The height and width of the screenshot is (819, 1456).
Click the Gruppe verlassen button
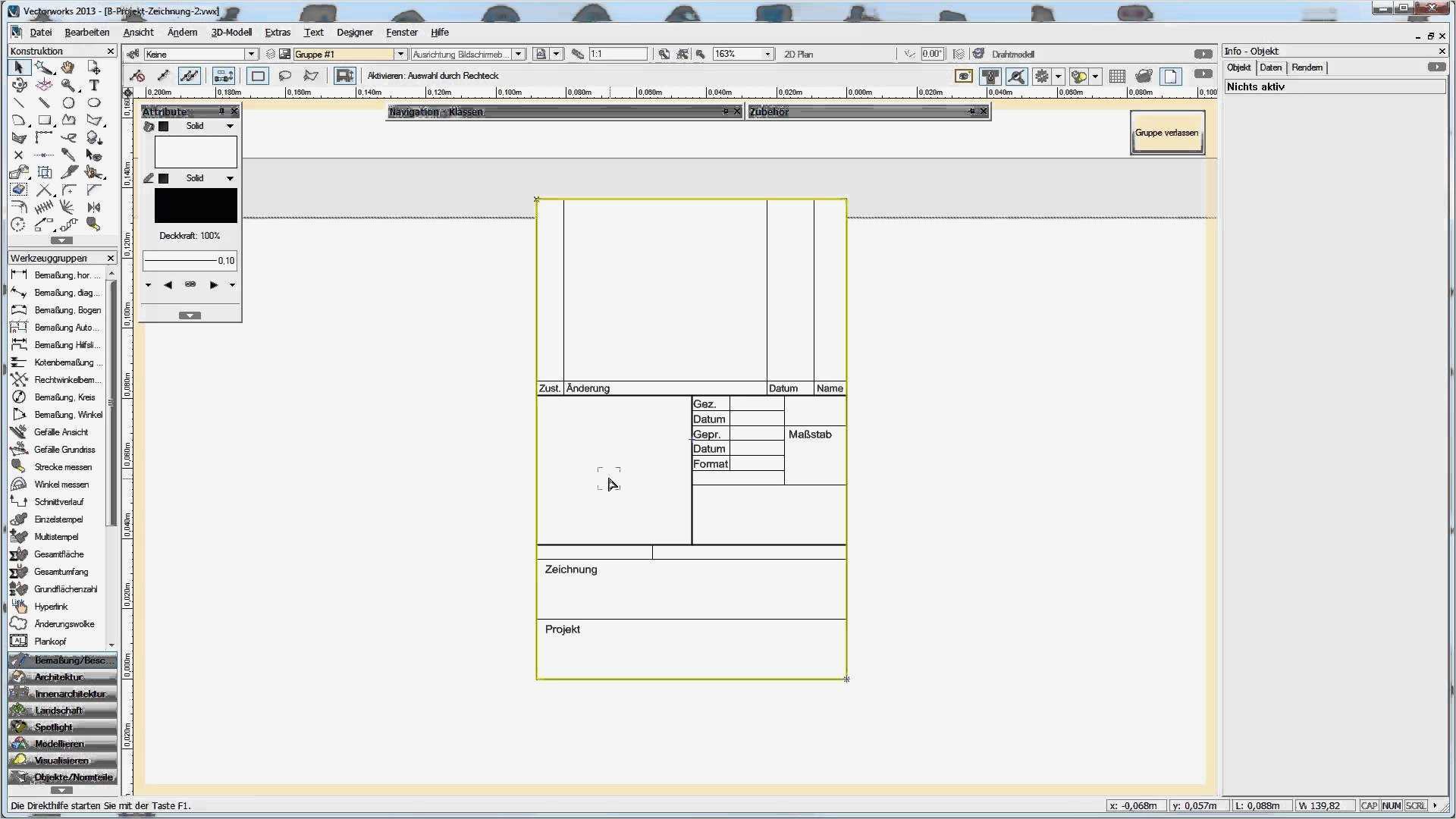[x=1166, y=133]
